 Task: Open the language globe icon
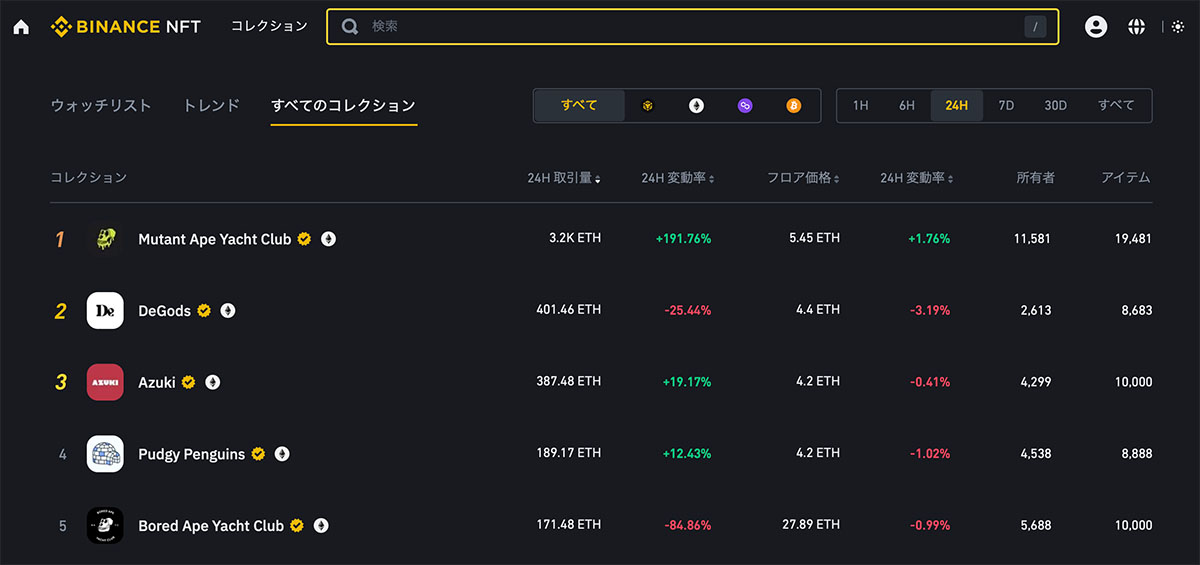(x=1136, y=27)
